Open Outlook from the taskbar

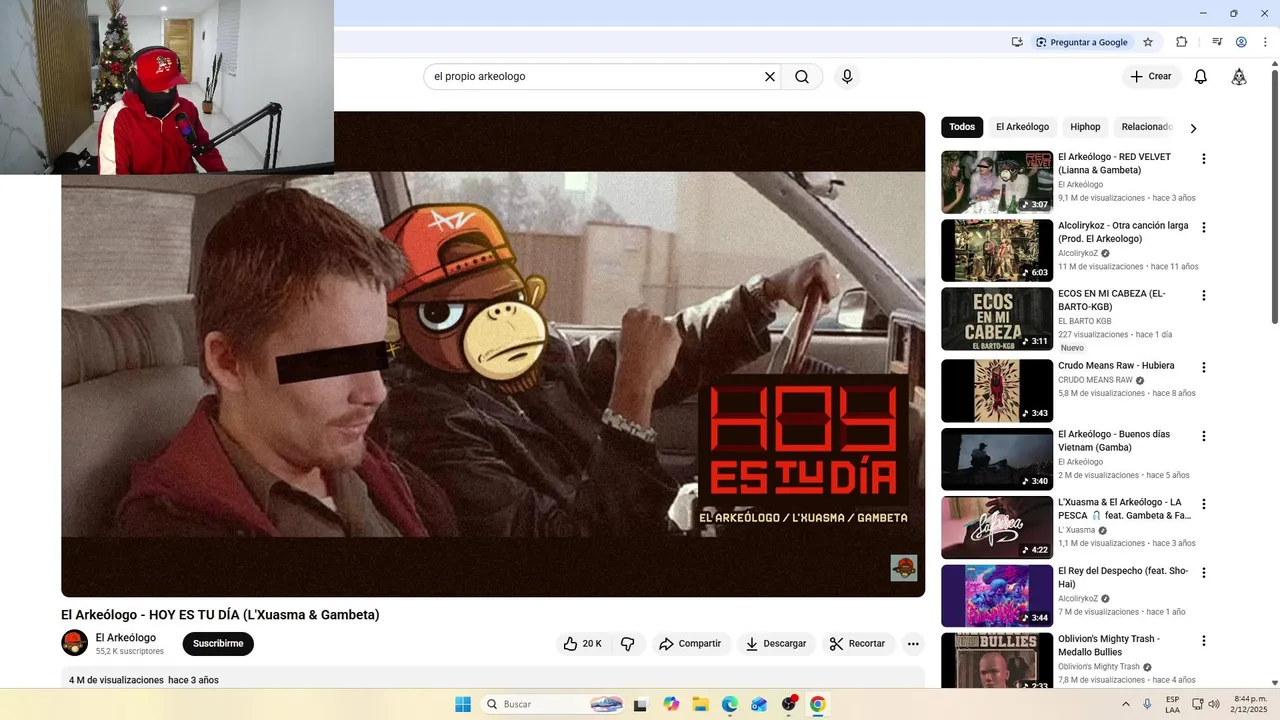[759, 704]
